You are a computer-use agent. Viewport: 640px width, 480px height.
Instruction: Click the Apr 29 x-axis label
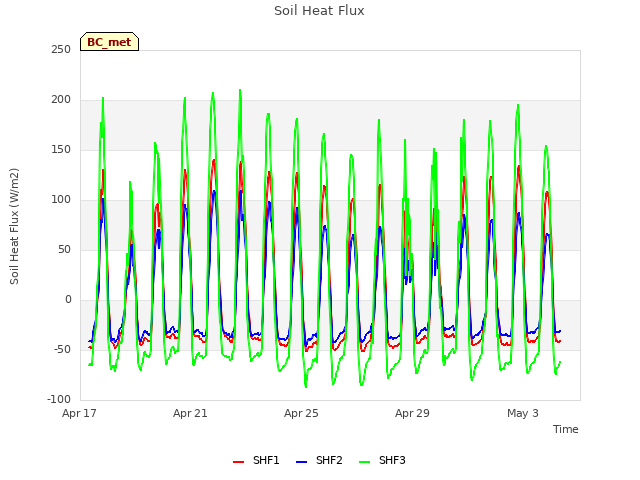[x=412, y=413]
